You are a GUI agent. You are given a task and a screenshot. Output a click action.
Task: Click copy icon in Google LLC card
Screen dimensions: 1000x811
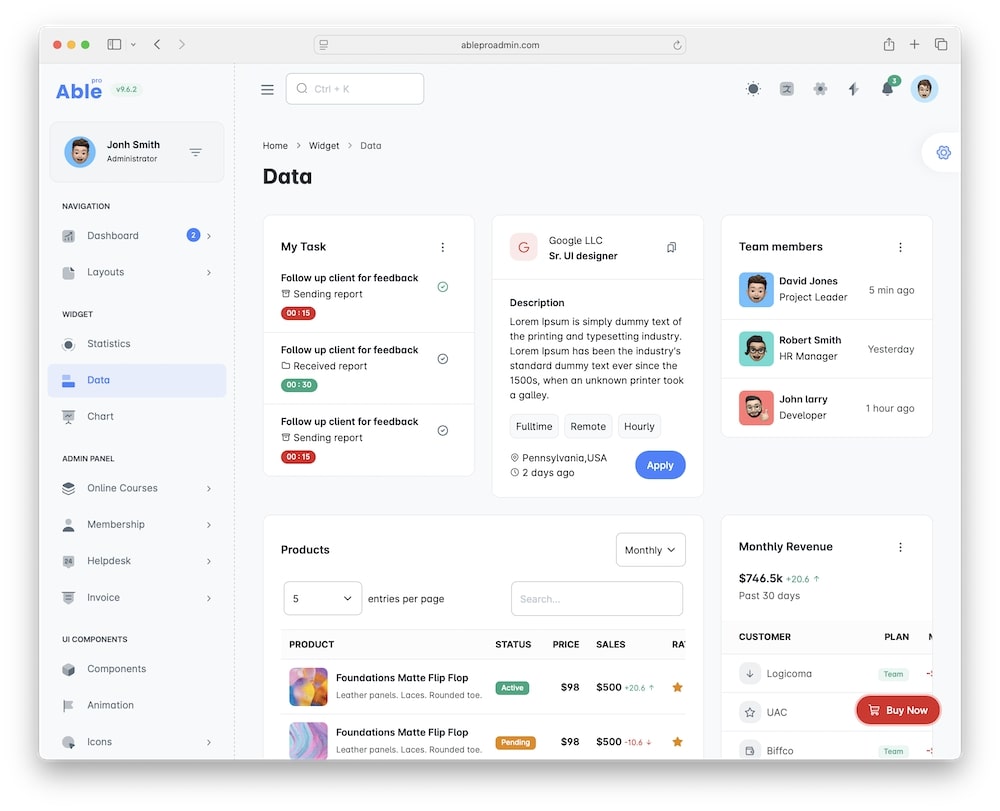pos(671,248)
